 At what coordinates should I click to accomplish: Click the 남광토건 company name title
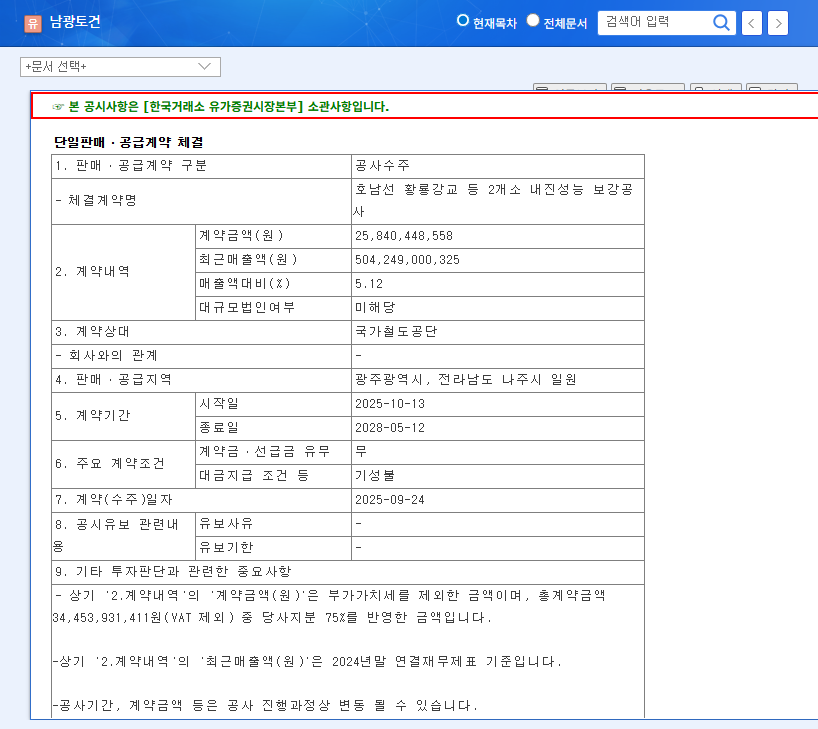pyautogui.click(x=75, y=22)
